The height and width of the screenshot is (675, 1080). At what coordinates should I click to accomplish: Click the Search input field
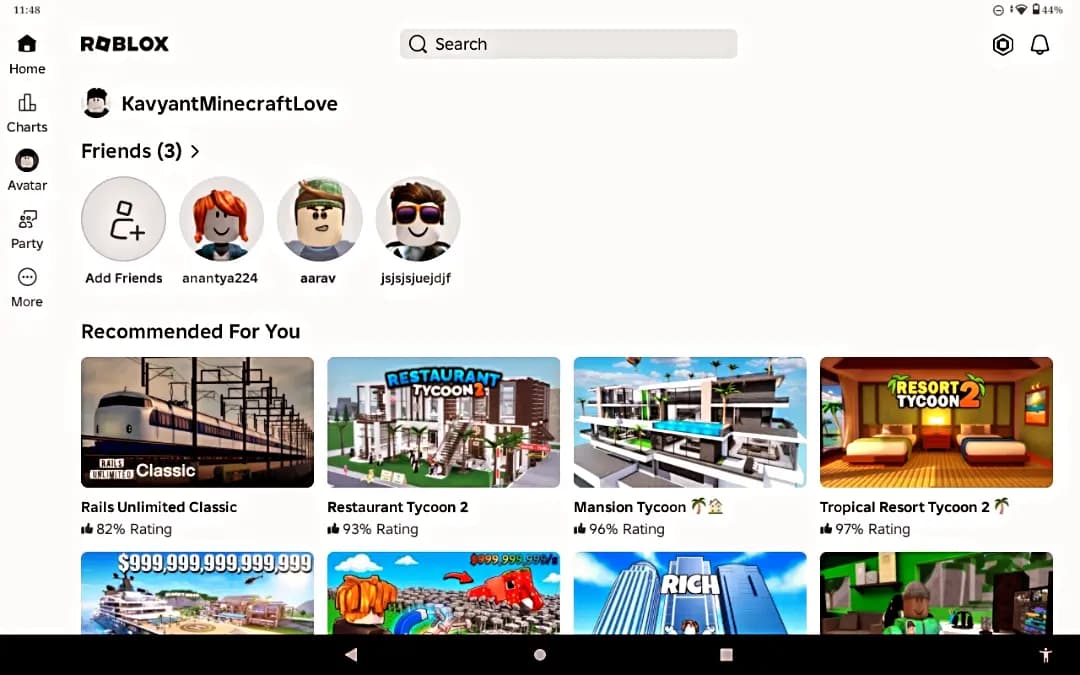(568, 44)
